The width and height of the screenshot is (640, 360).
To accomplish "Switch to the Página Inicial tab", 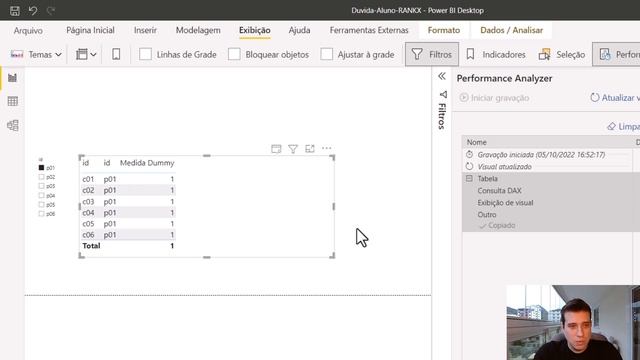I will (90, 30).
